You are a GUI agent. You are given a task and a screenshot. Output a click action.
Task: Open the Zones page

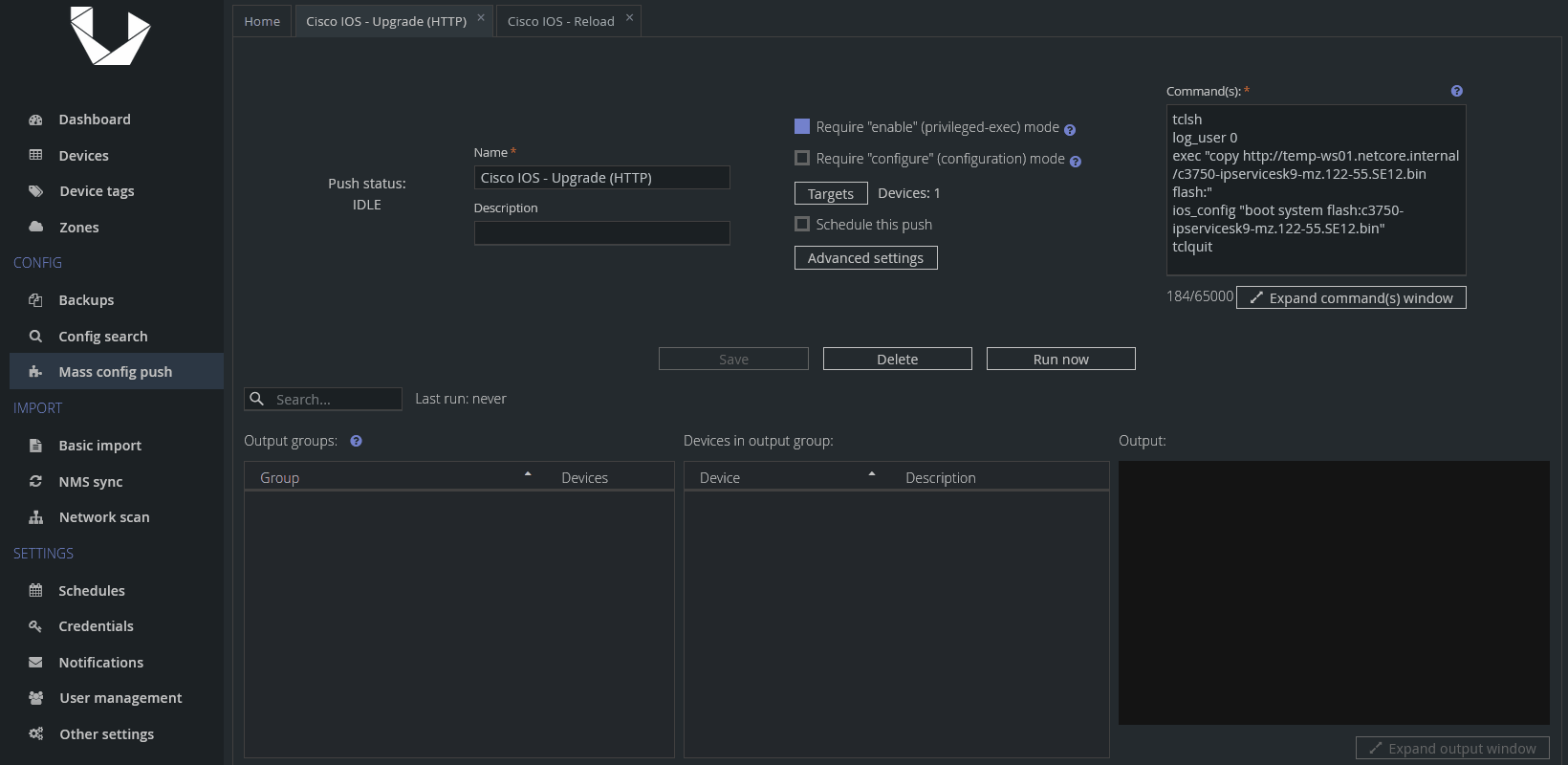(x=79, y=227)
